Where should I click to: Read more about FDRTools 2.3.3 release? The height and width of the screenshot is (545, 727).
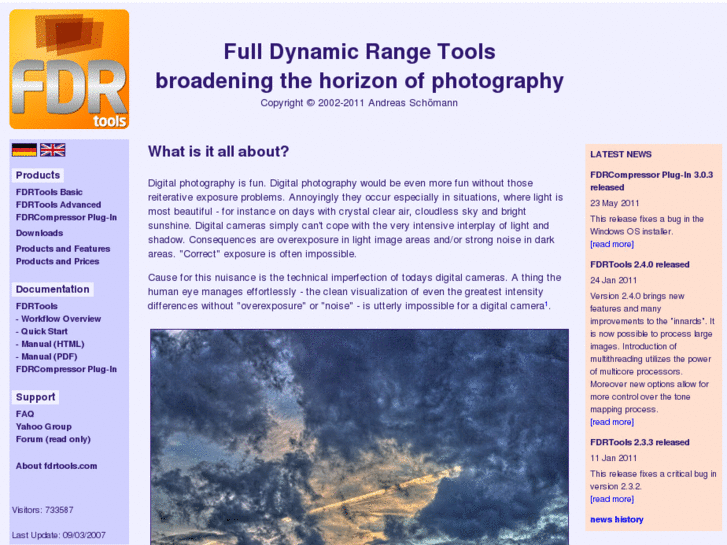tap(612, 499)
